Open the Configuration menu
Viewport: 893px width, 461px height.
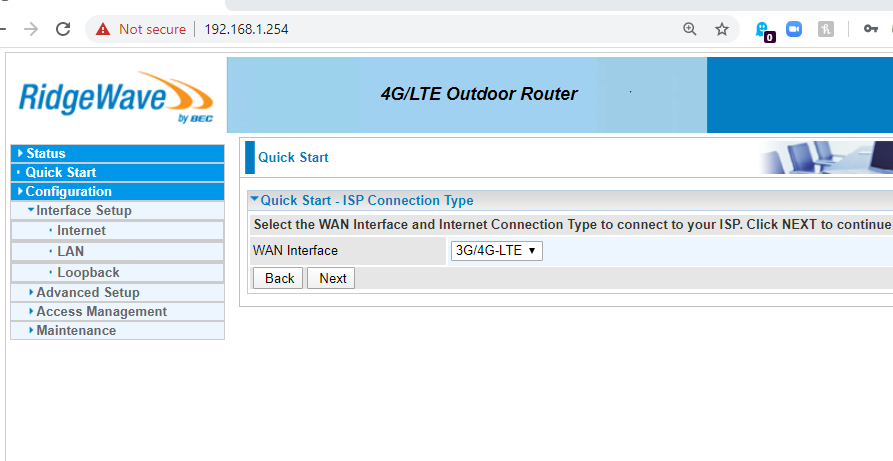[117, 191]
